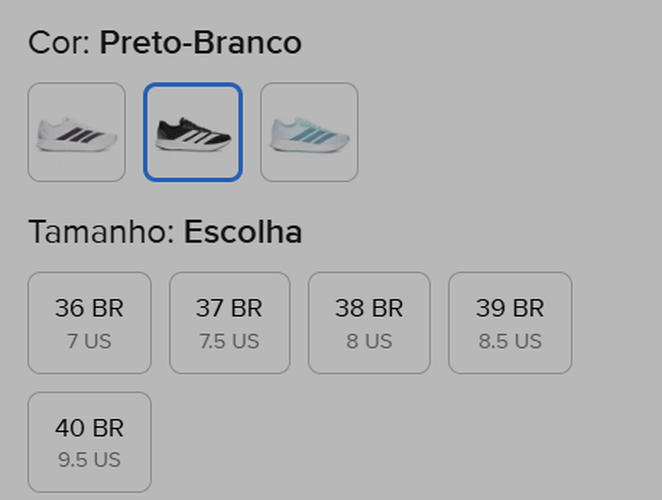The width and height of the screenshot is (662, 500).
Task: Pick the 9.5 US size button
Action: coord(89,460)
